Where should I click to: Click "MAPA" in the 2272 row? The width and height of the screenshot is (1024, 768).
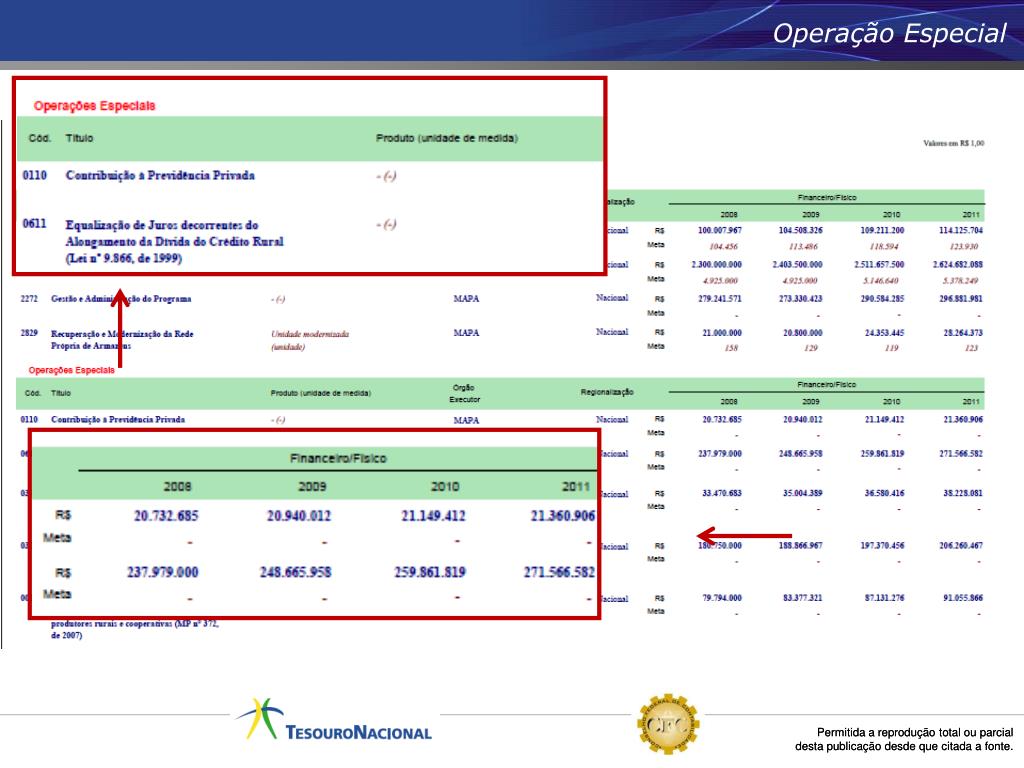click(466, 298)
